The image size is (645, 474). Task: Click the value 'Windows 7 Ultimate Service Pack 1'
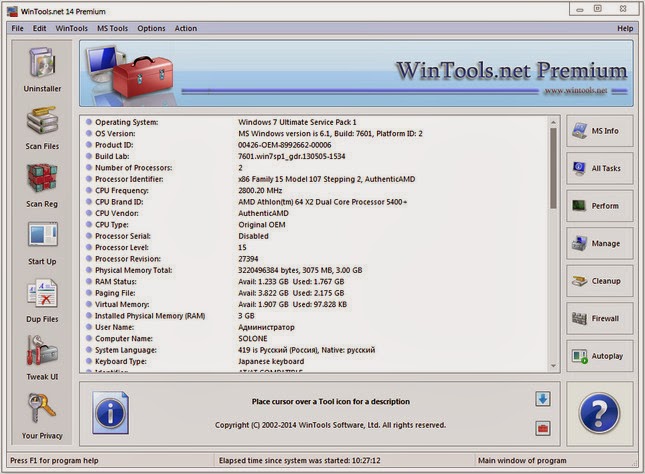297,122
